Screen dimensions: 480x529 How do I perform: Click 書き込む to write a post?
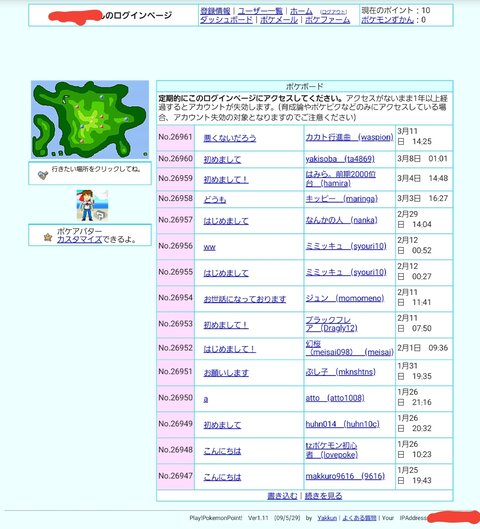point(282,496)
